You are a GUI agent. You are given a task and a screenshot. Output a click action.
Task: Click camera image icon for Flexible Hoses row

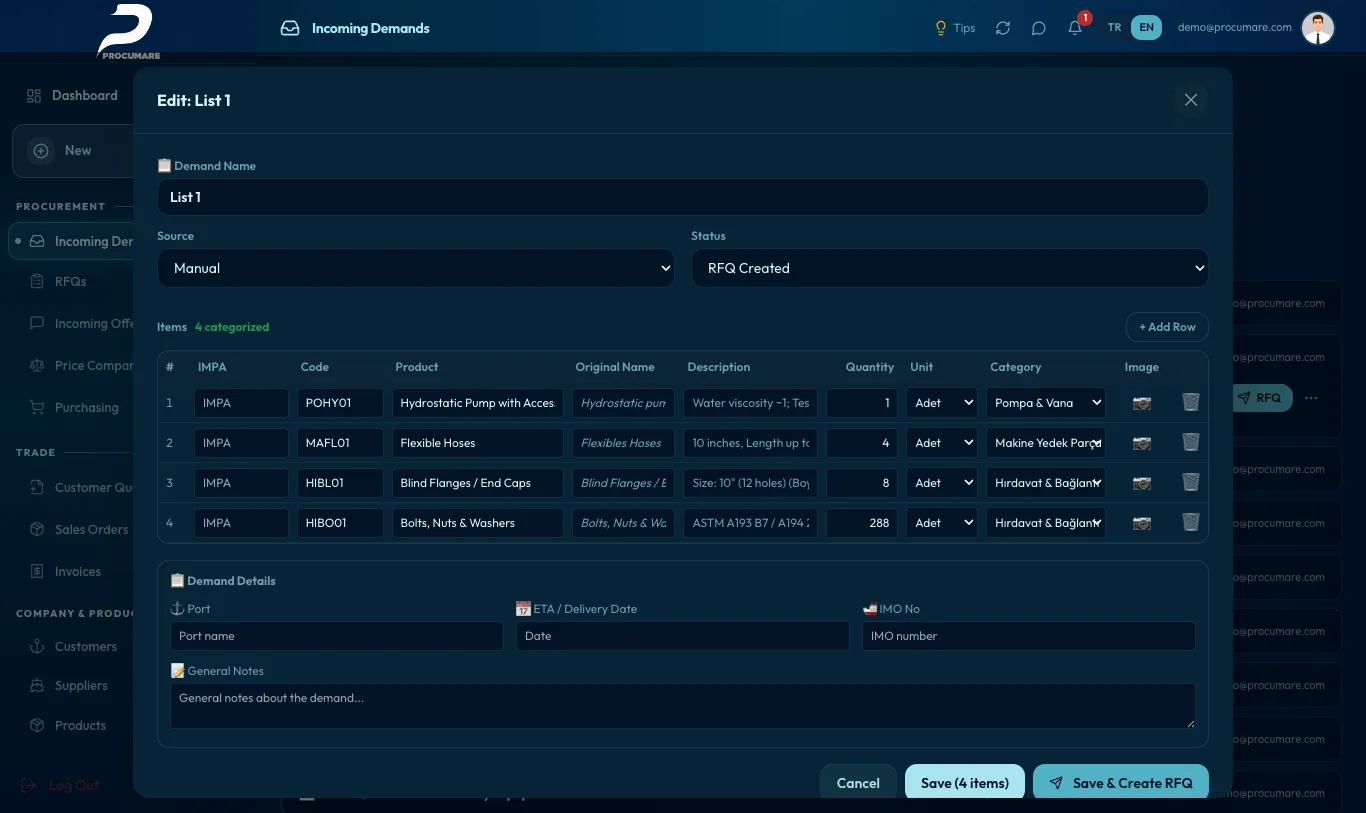pyautogui.click(x=1141, y=443)
